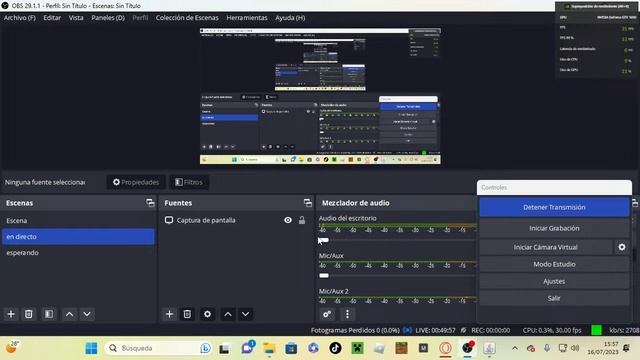Open the Archivo menu
Screen dimensions: 640x360
[20, 18]
